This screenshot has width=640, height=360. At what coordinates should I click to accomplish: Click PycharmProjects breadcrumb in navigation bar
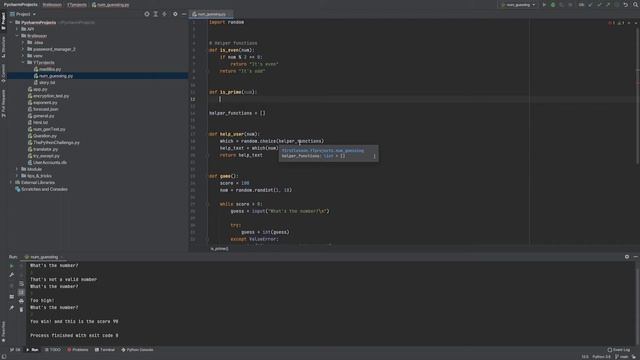pyautogui.click(x=21, y=5)
